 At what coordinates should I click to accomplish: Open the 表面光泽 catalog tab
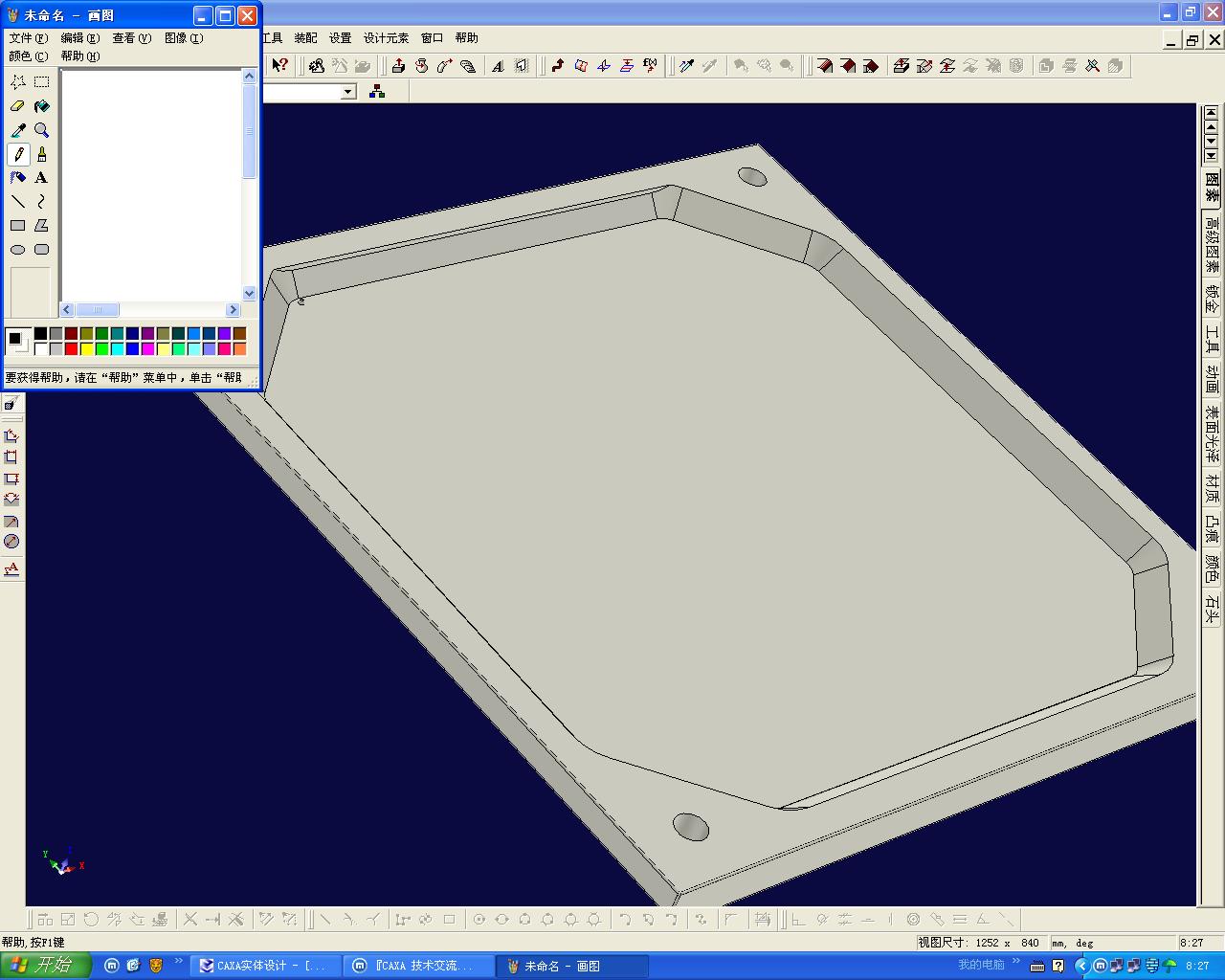[1212, 434]
